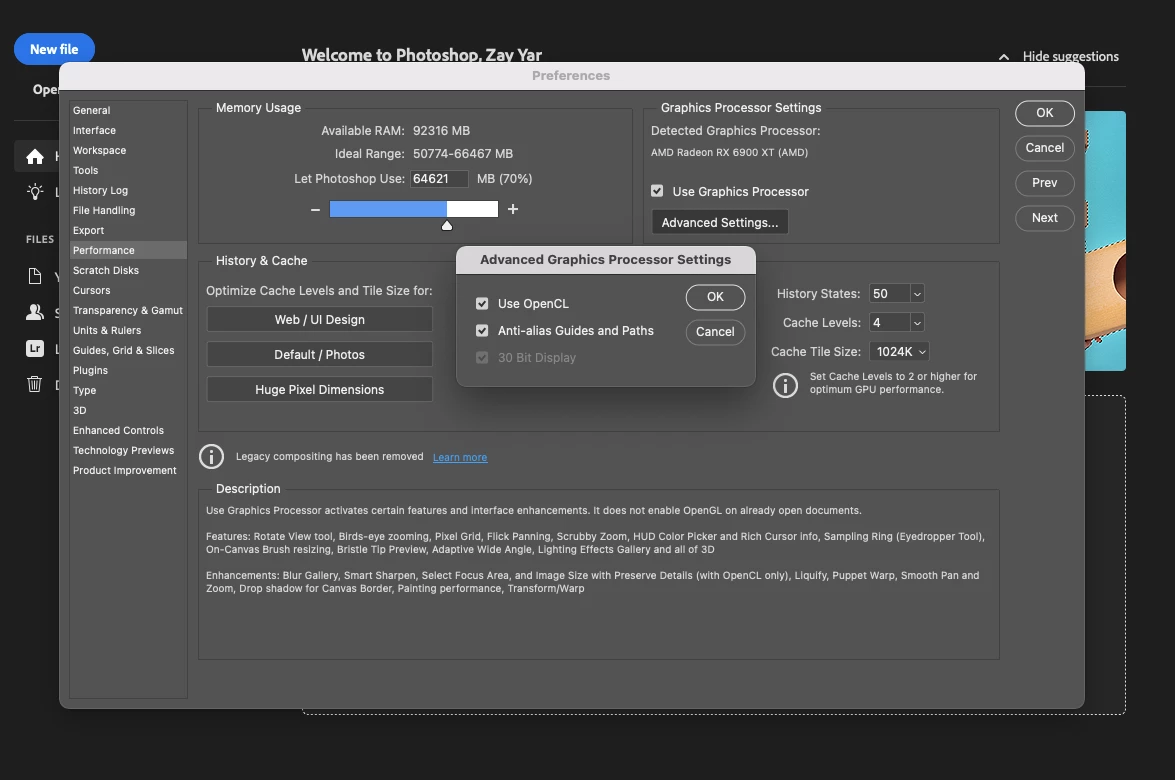Screen dimensions: 1175x780
Task: Open the Cache Tile Size 1024K dropdown
Action: point(899,351)
